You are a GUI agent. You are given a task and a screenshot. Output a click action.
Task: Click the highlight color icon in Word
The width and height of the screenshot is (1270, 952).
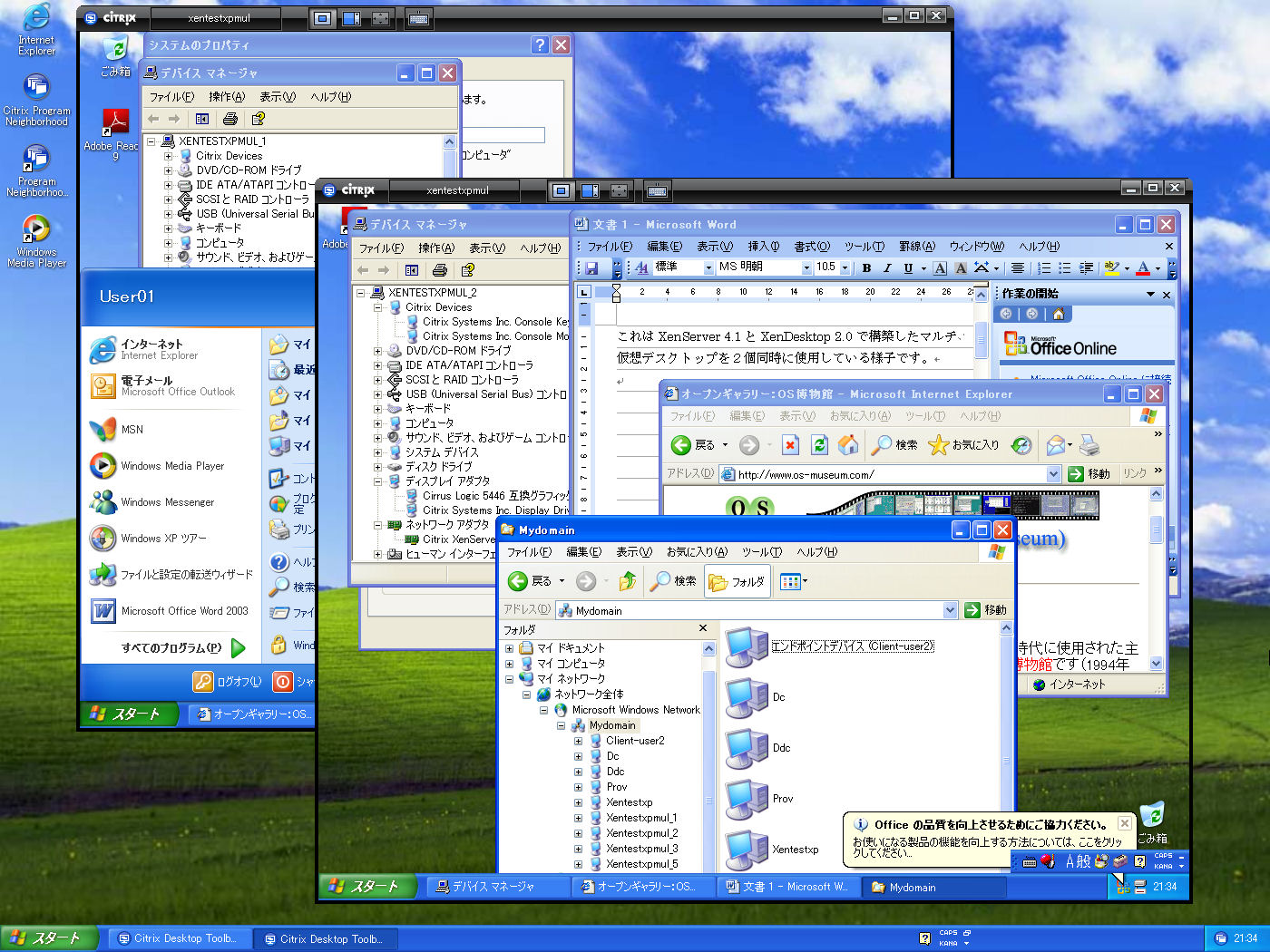(x=1111, y=267)
